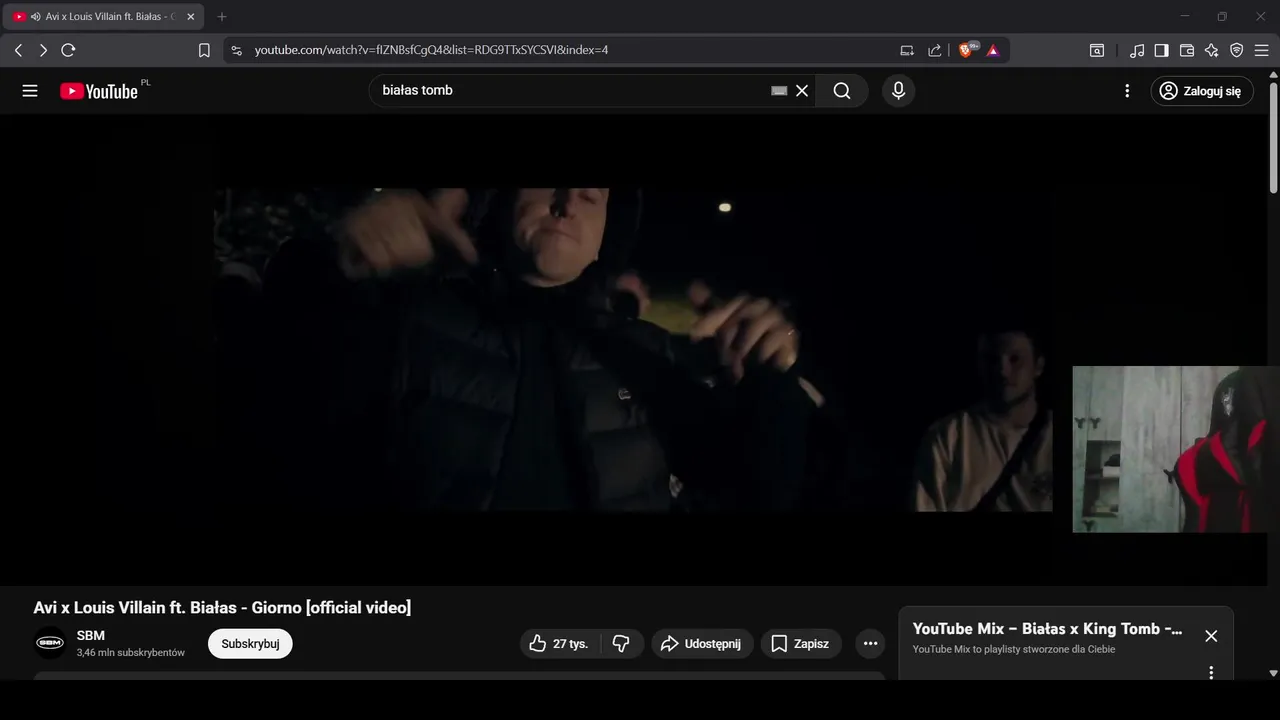1280x720 pixels.
Task: Click the Subskrybuj button
Action: (x=250, y=644)
